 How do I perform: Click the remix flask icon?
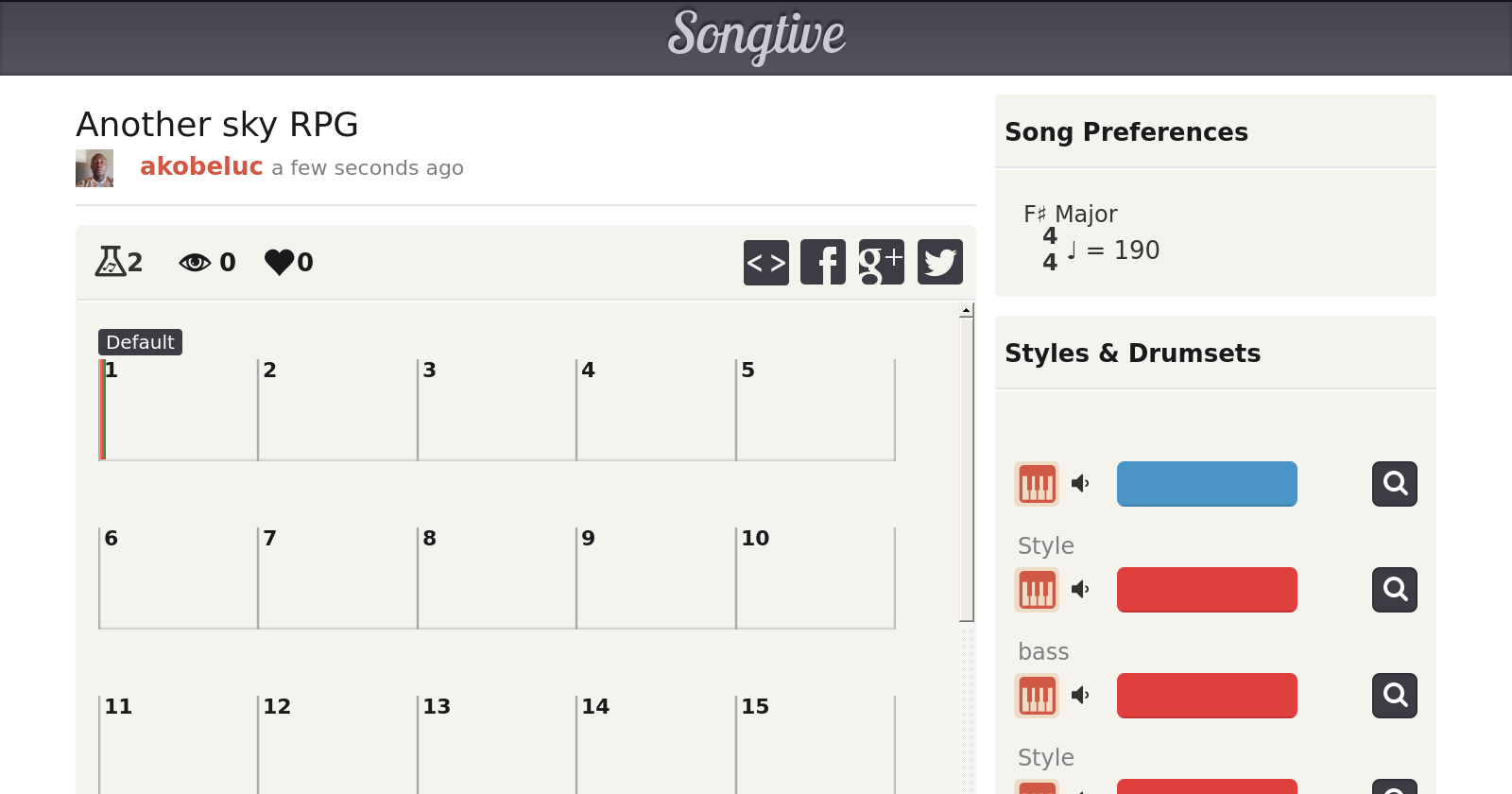(110, 261)
